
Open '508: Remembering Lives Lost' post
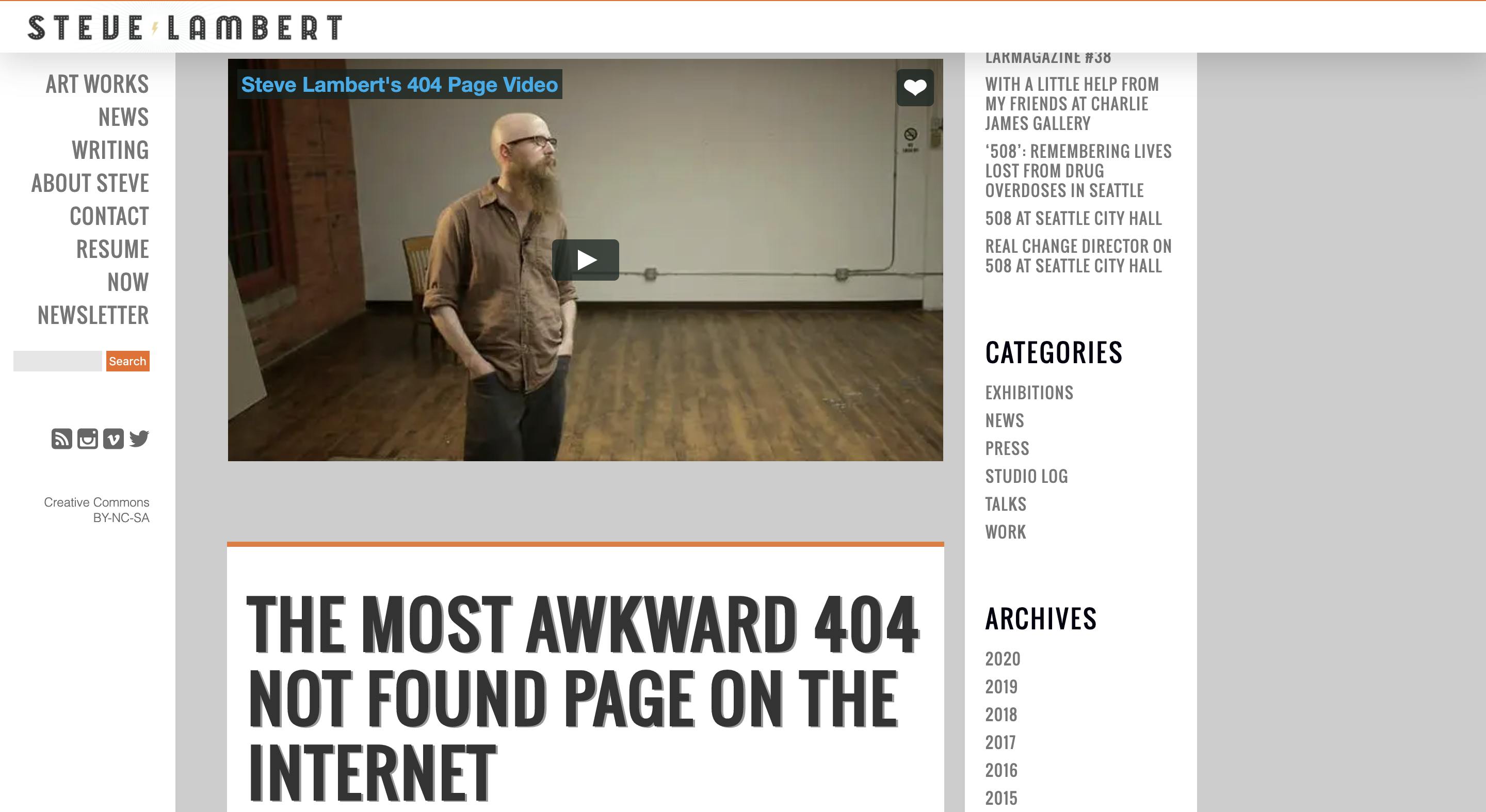pyautogui.click(x=1078, y=171)
